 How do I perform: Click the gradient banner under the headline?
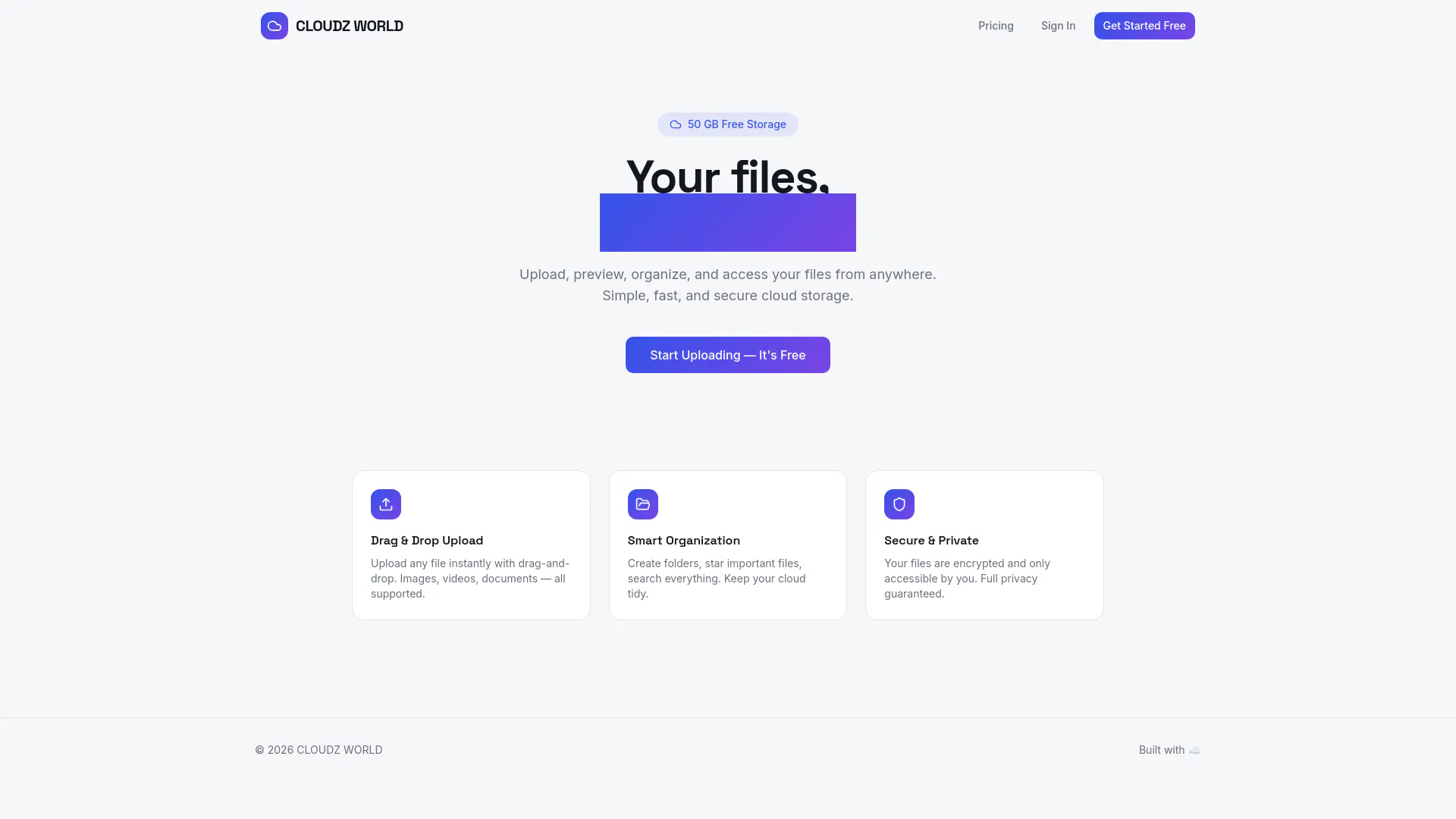pyautogui.click(x=728, y=222)
